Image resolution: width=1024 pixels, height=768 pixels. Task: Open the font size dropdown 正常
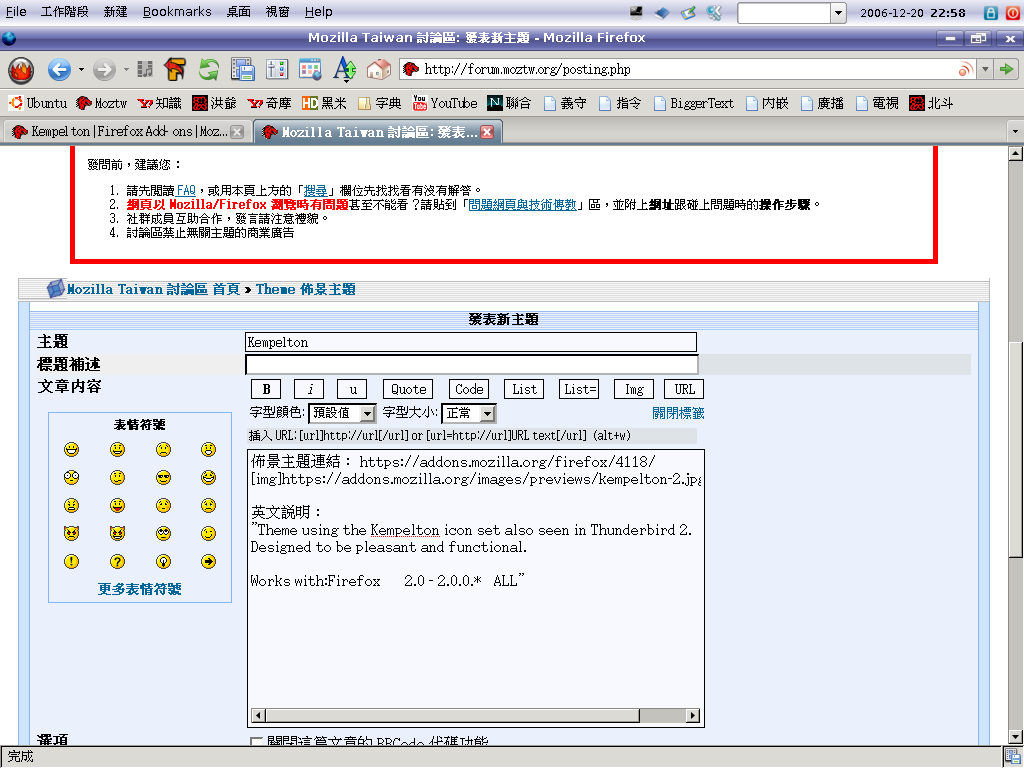point(469,413)
